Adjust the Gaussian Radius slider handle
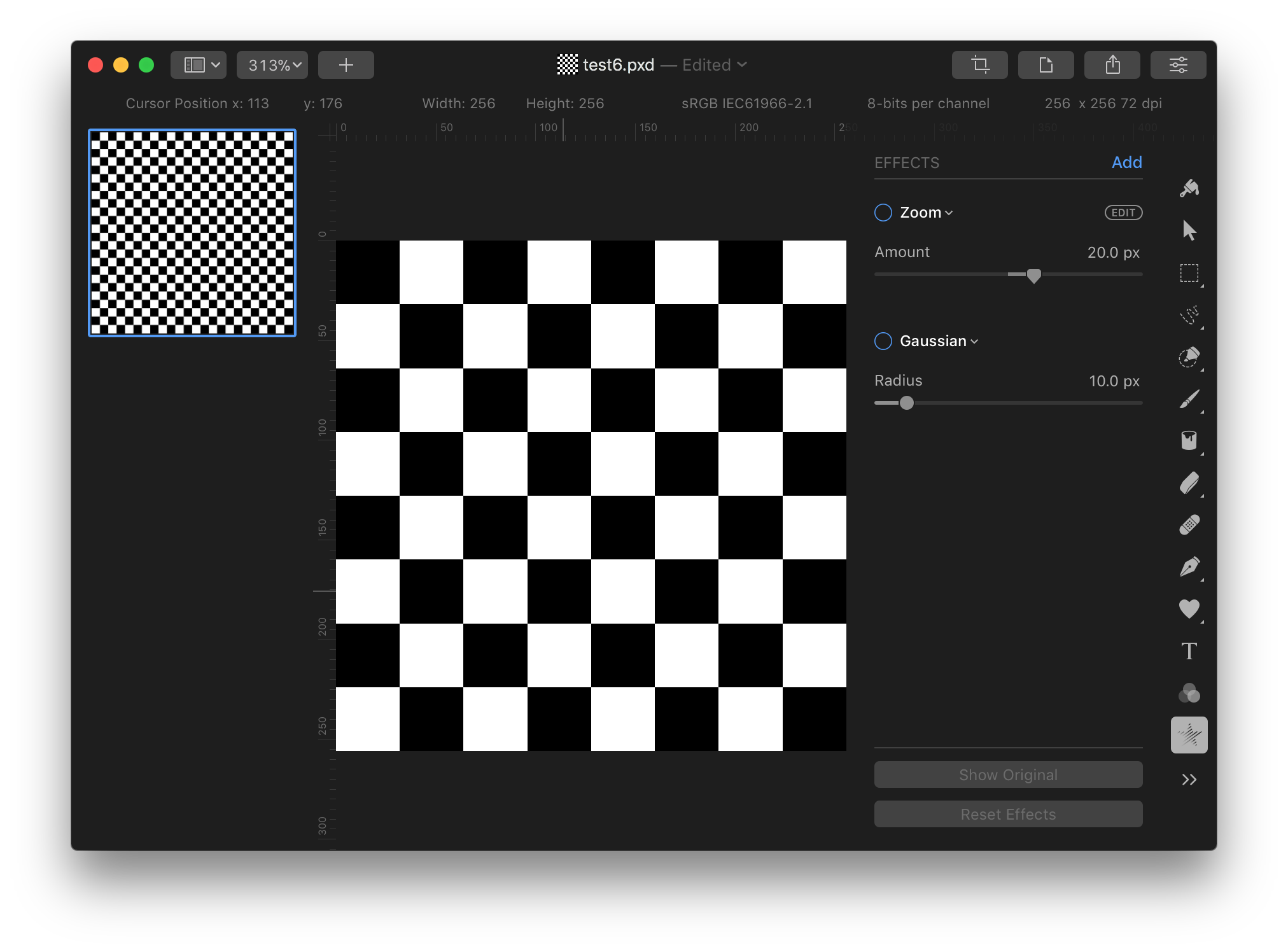Viewport: 1288px width, 952px height. click(907, 403)
